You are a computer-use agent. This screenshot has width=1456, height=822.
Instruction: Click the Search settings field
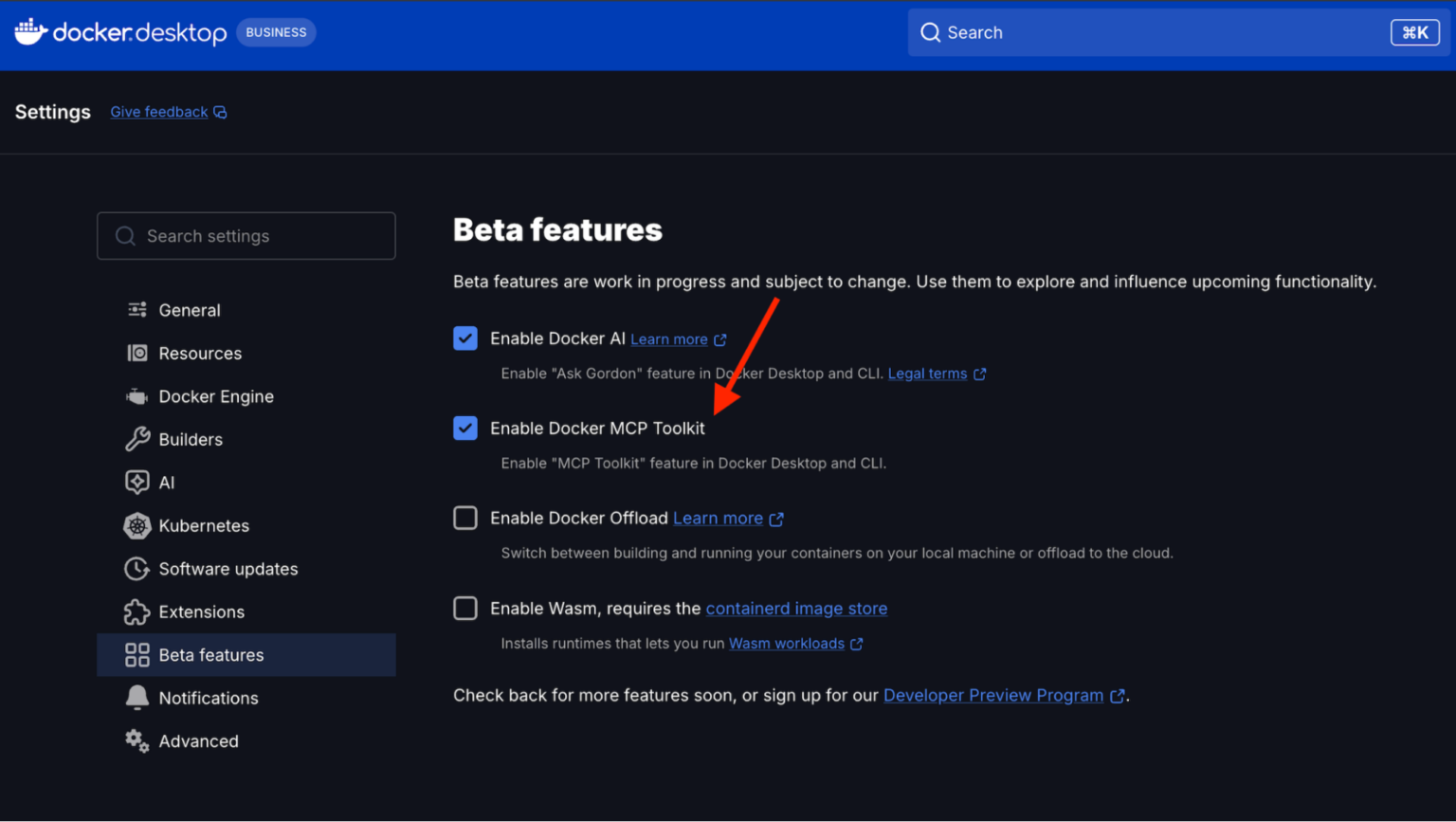(246, 235)
